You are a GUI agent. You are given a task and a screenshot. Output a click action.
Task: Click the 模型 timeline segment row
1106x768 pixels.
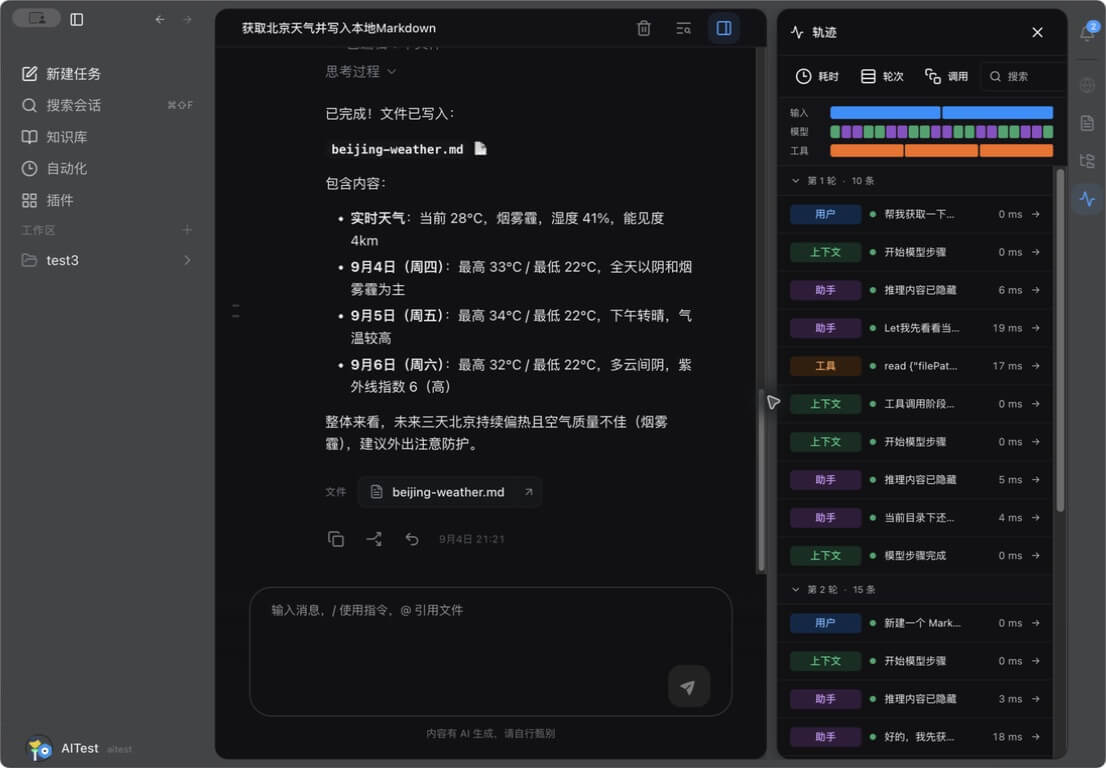(941, 132)
